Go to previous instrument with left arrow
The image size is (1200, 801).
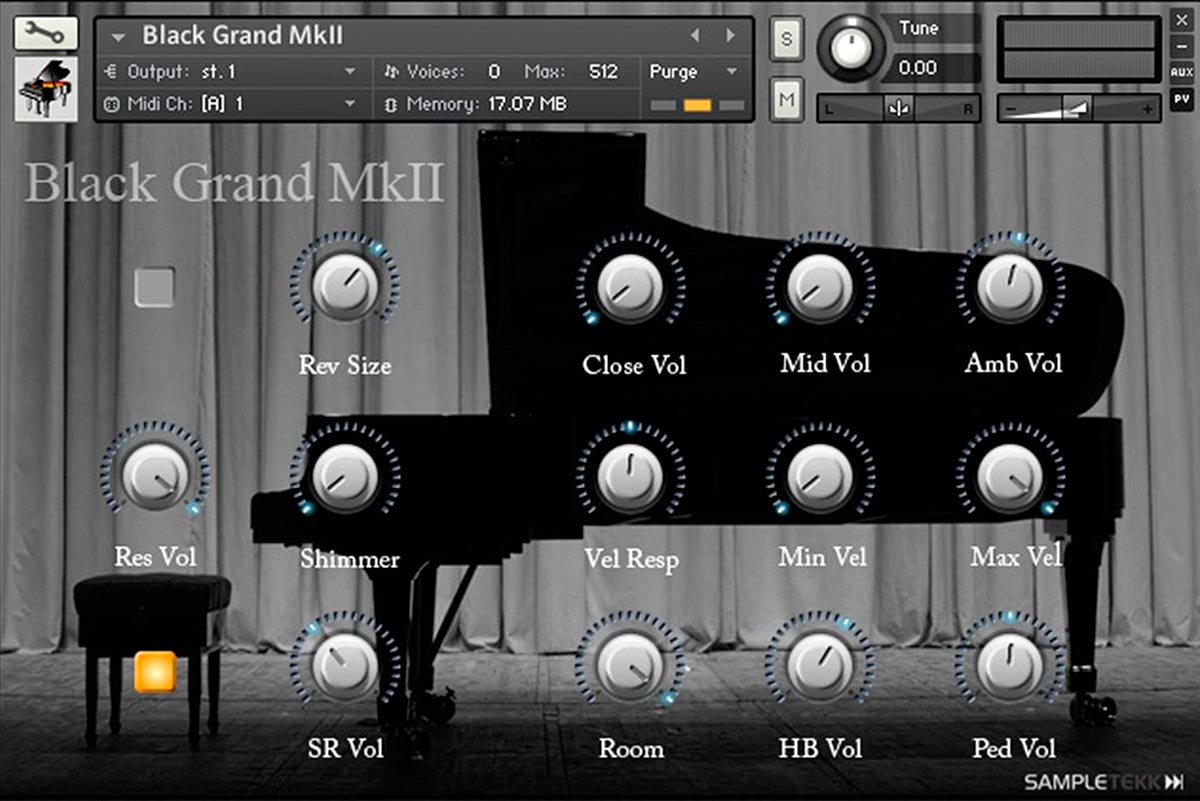pos(695,36)
